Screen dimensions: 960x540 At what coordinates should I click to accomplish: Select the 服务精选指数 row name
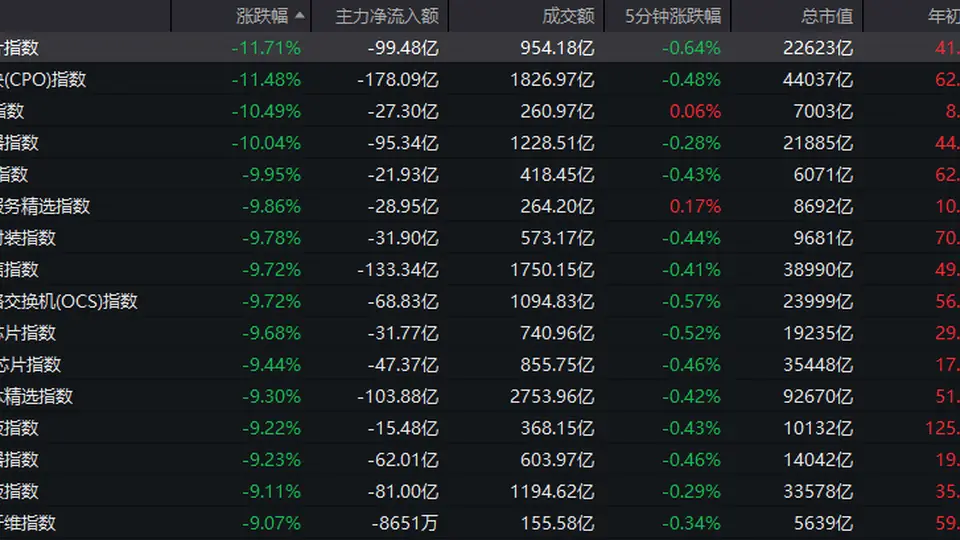point(45,206)
